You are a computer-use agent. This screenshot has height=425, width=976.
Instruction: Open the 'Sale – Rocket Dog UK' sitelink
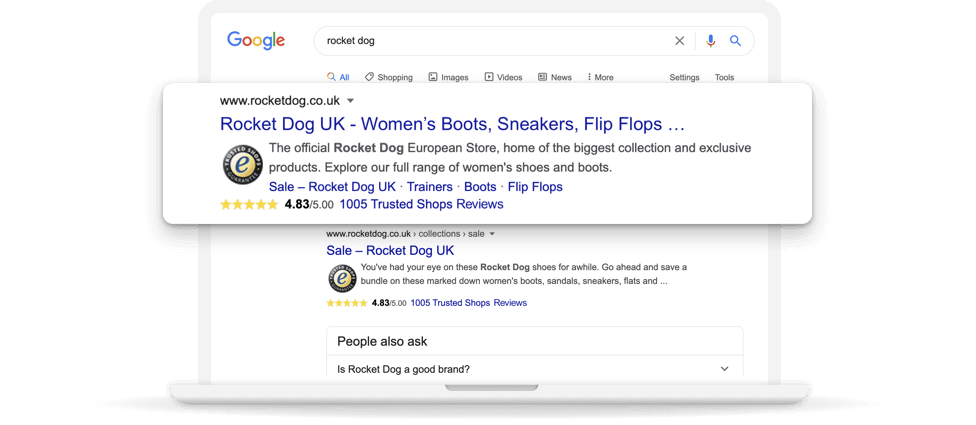(332, 187)
